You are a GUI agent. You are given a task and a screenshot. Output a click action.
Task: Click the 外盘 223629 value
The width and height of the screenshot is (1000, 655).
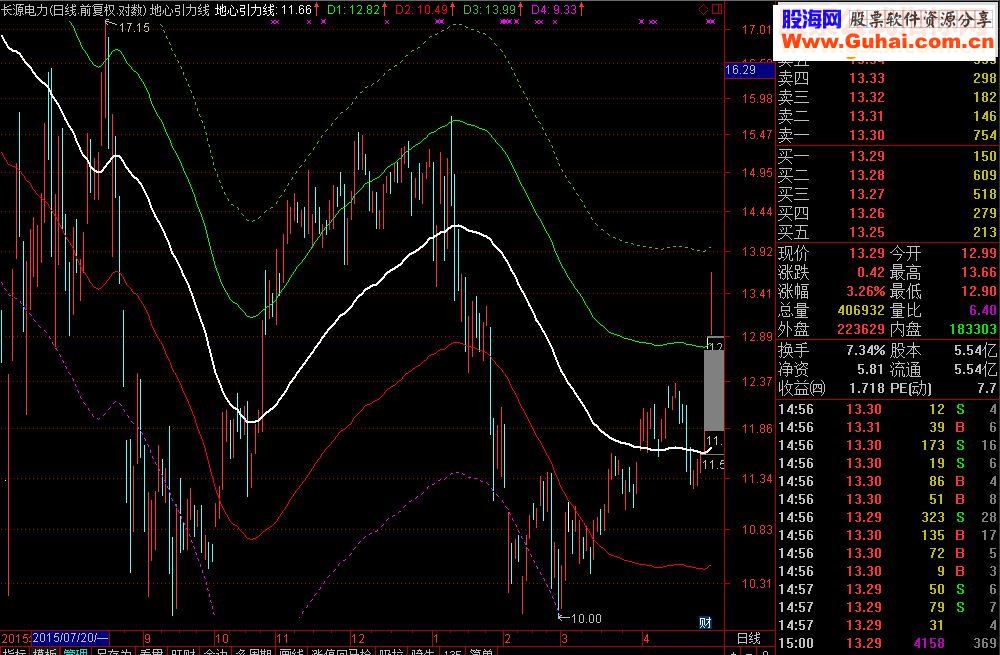coord(861,330)
